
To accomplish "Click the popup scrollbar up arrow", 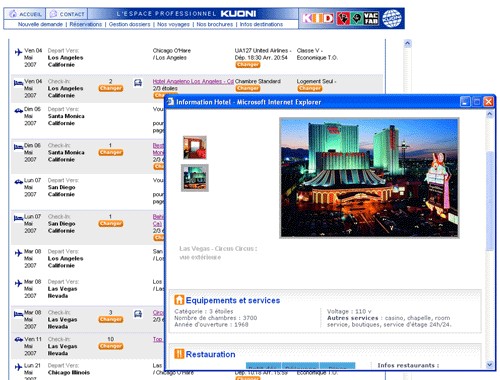I will pyautogui.click(x=489, y=114).
